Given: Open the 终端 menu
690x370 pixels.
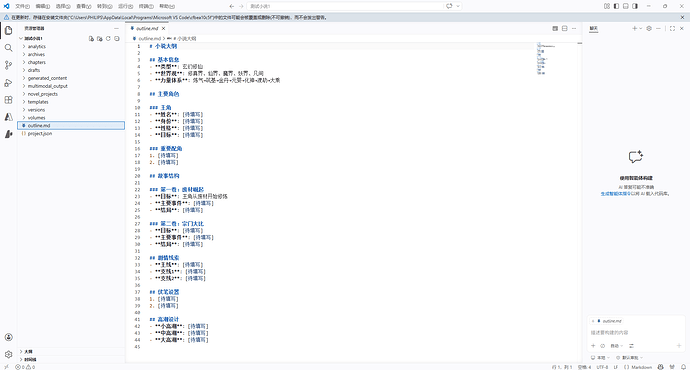Looking at the screenshot, I should coord(146,6).
